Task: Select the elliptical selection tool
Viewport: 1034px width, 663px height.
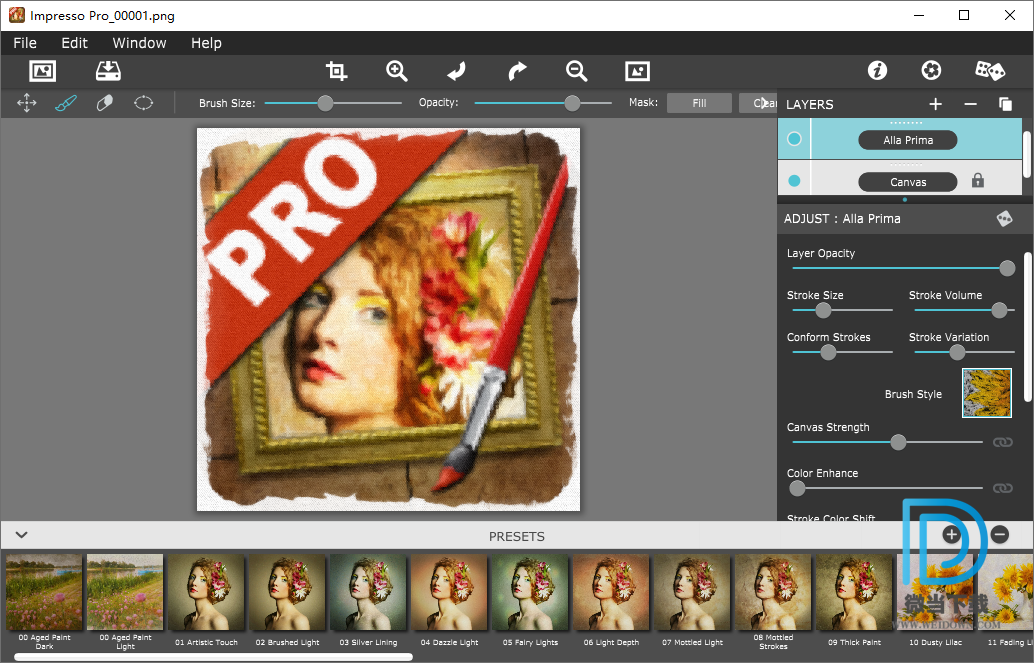Action: (143, 103)
